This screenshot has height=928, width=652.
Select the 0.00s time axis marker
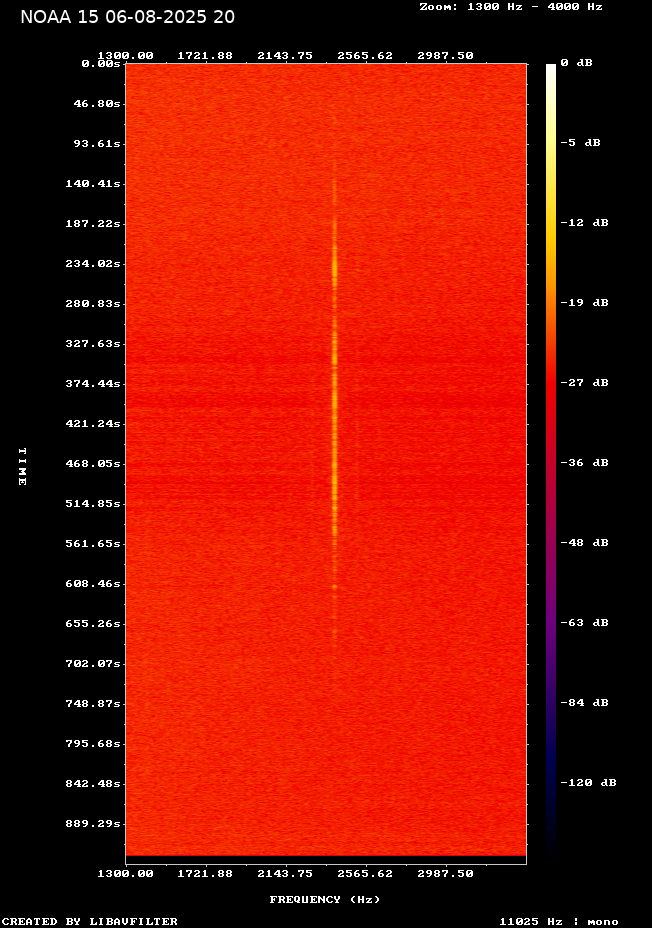tap(101, 63)
